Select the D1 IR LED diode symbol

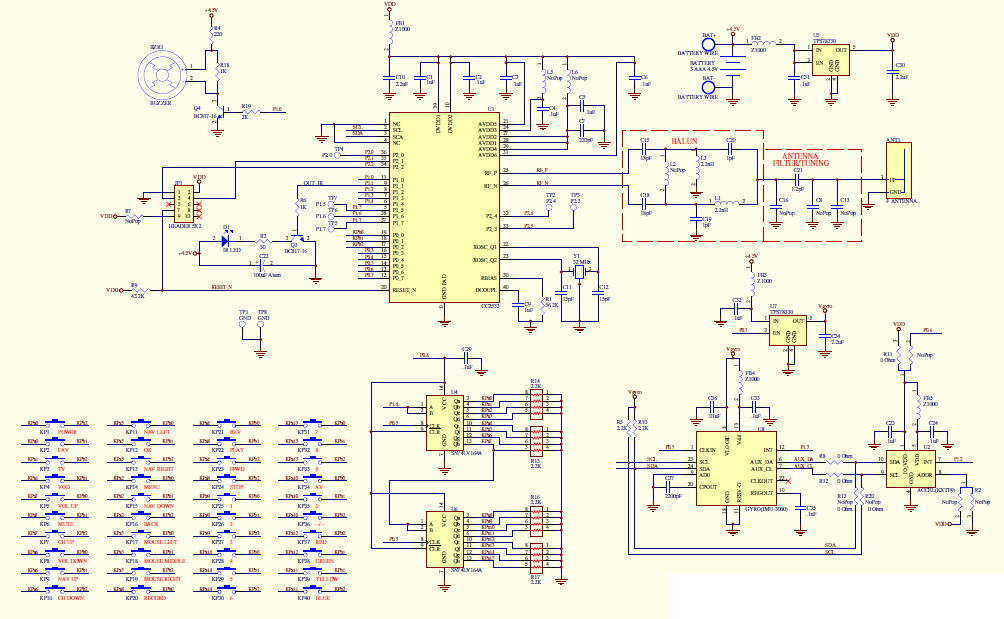[228, 239]
